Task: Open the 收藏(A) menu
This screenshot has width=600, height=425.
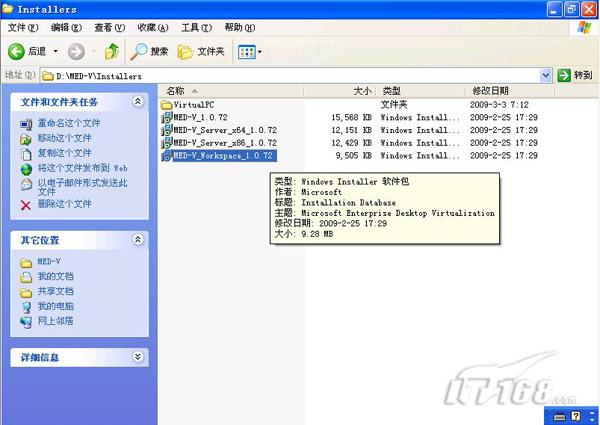Action: (153, 28)
